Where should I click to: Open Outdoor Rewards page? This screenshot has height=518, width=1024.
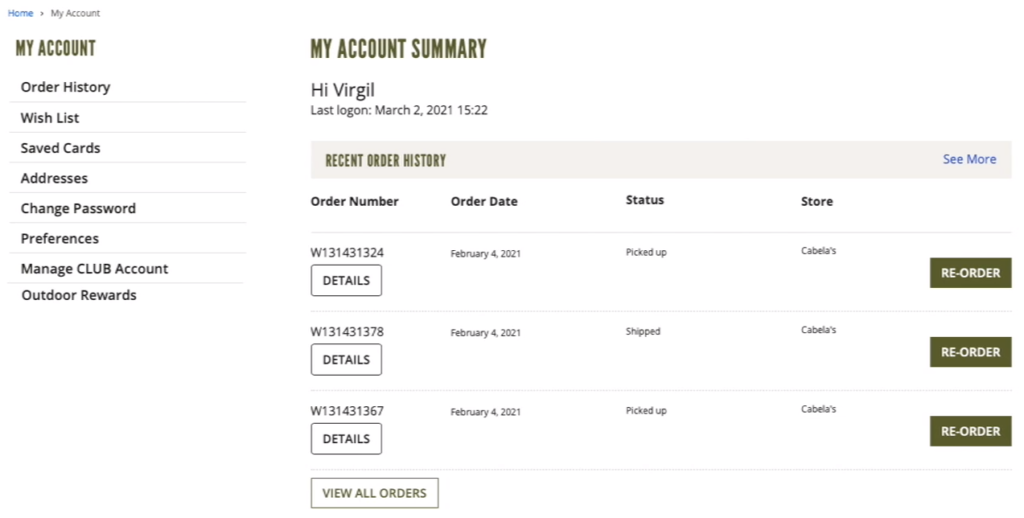point(79,295)
